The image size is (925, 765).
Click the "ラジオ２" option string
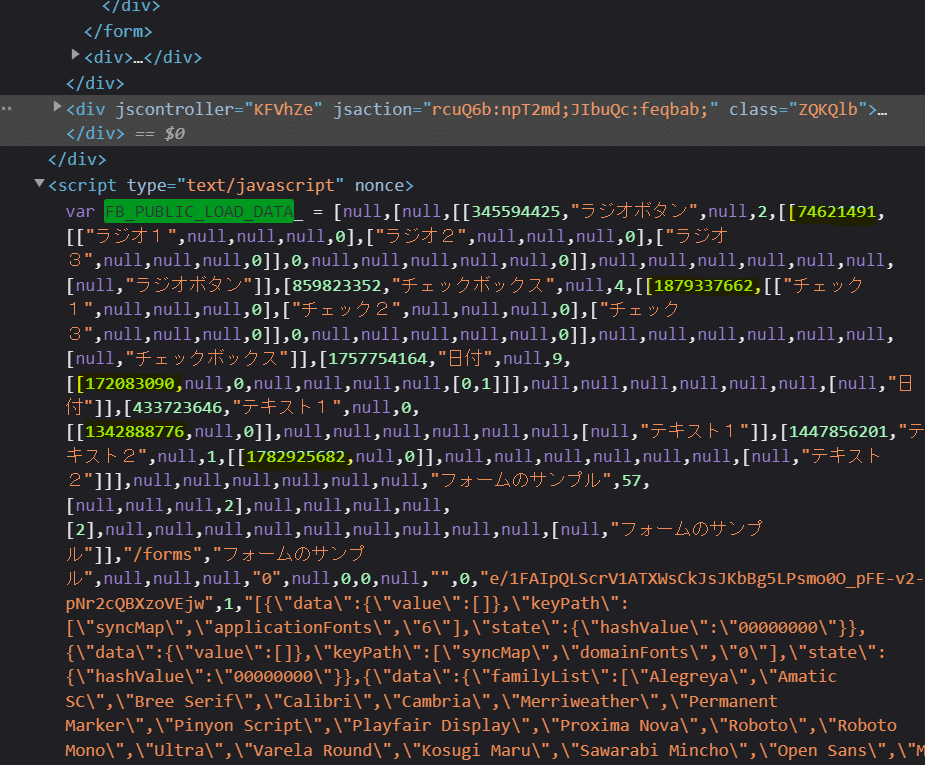tap(421, 237)
